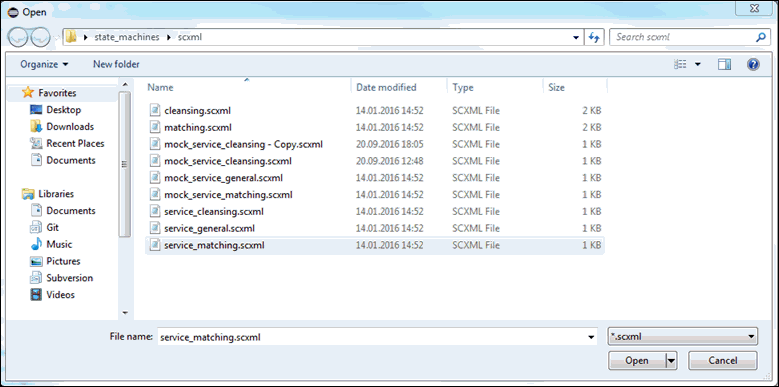The height and width of the screenshot is (387, 779).
Task: Select the mock_service_cleansing.scxml file
Action: [228, 161]
